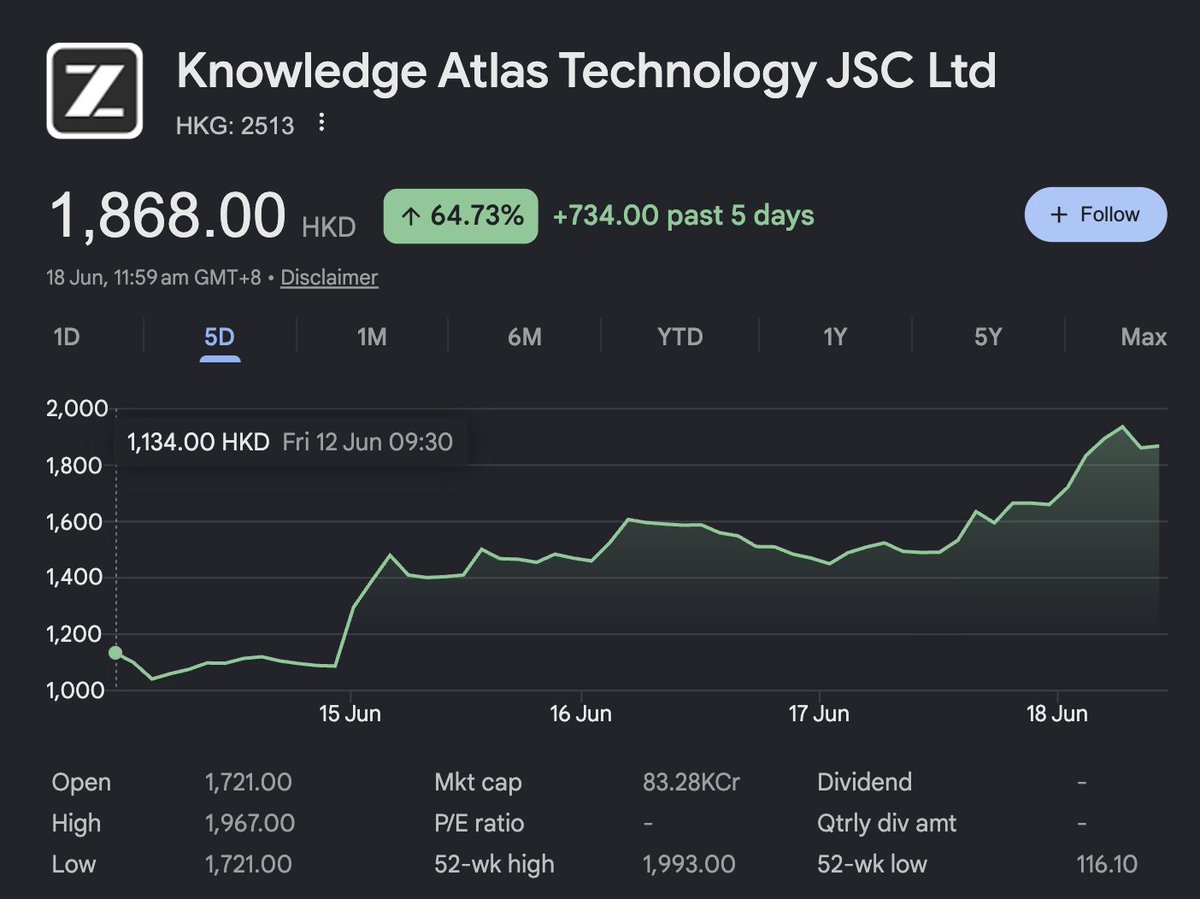Viewport: 1200px width, 899px height.
Task: Switch to the 1D range tab
Action: tap(66, 337)
